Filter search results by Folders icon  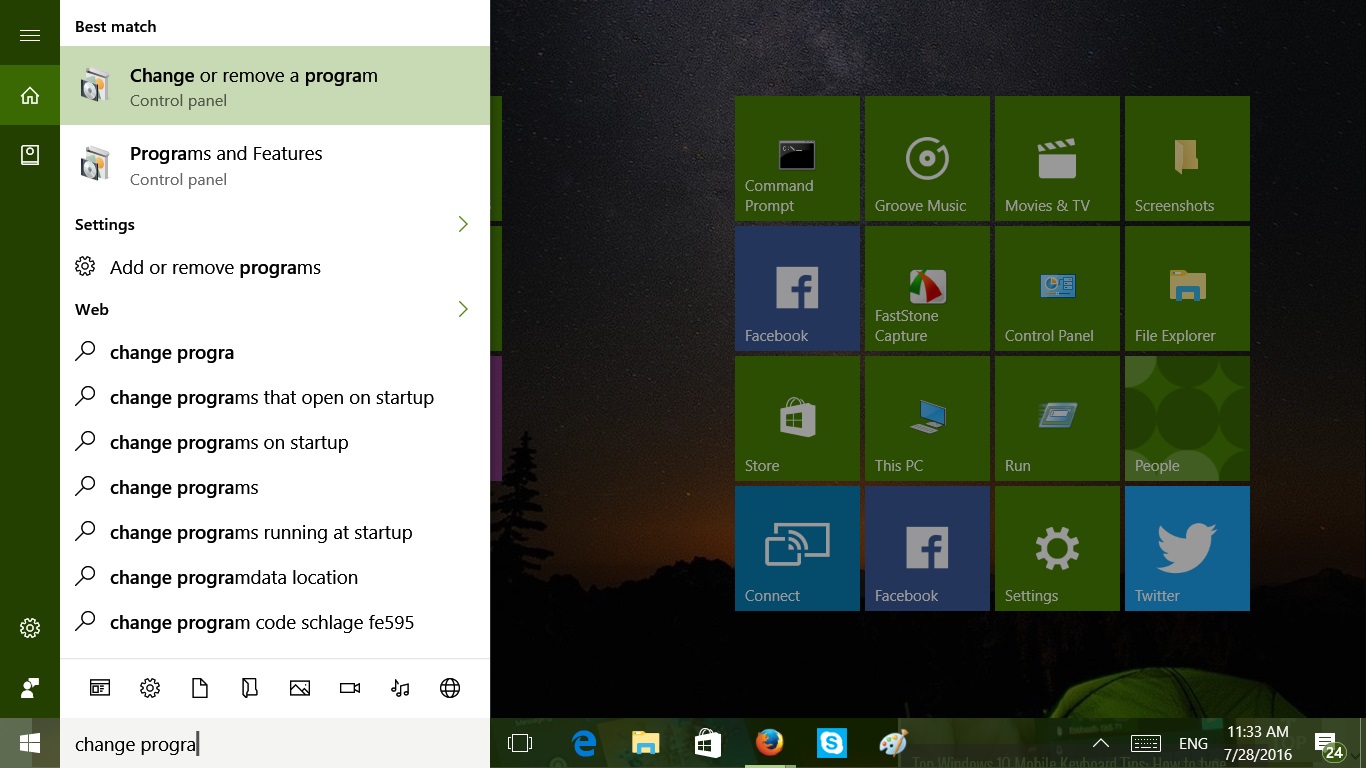click(x=250, y=688)
